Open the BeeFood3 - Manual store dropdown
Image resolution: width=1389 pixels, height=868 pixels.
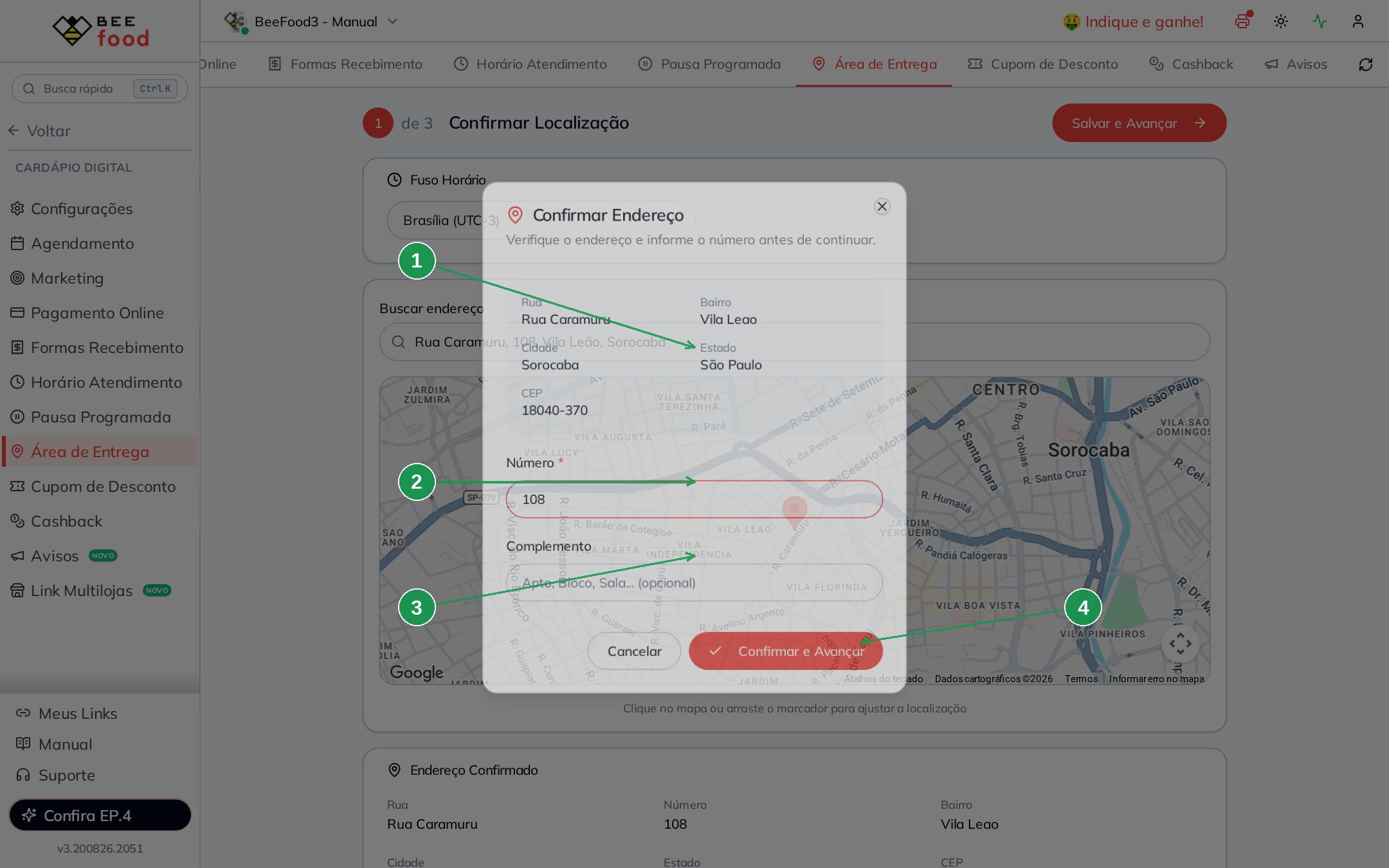click(311, 21)
